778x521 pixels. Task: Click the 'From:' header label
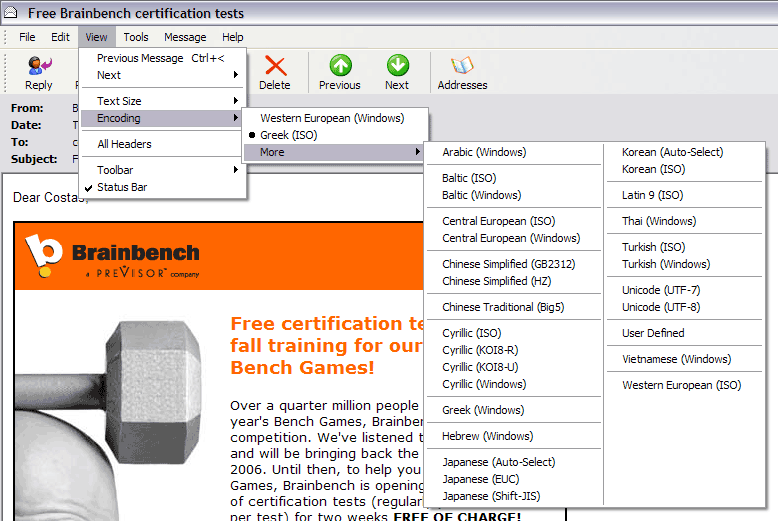click(27, 108)
